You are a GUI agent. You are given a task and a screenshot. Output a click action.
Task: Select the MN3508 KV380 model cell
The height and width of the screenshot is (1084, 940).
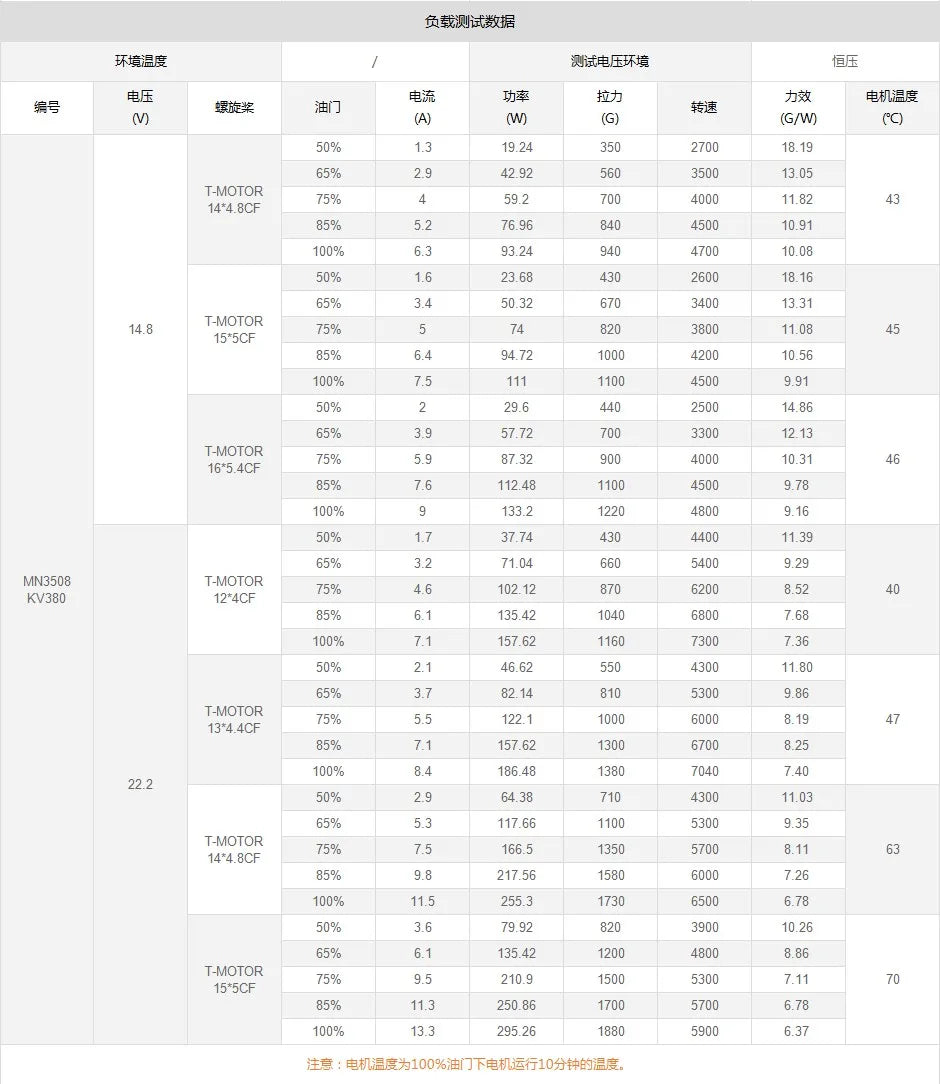click(47, 590)
